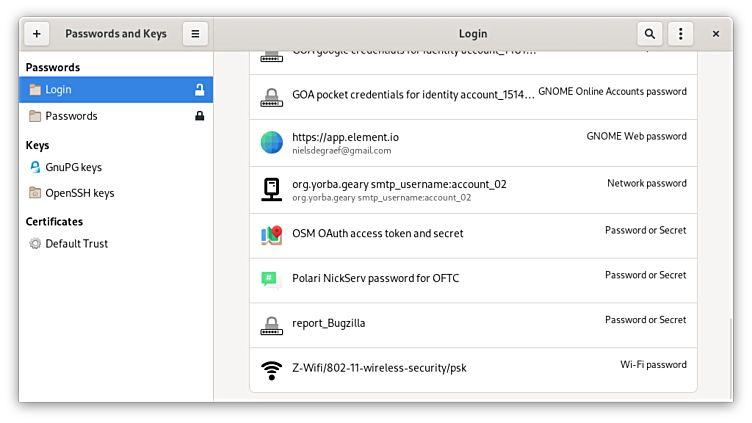Click the Password or Secret label on the report_Bugzilla row
The height and width of the screenshot is (423, 752).
646,320
